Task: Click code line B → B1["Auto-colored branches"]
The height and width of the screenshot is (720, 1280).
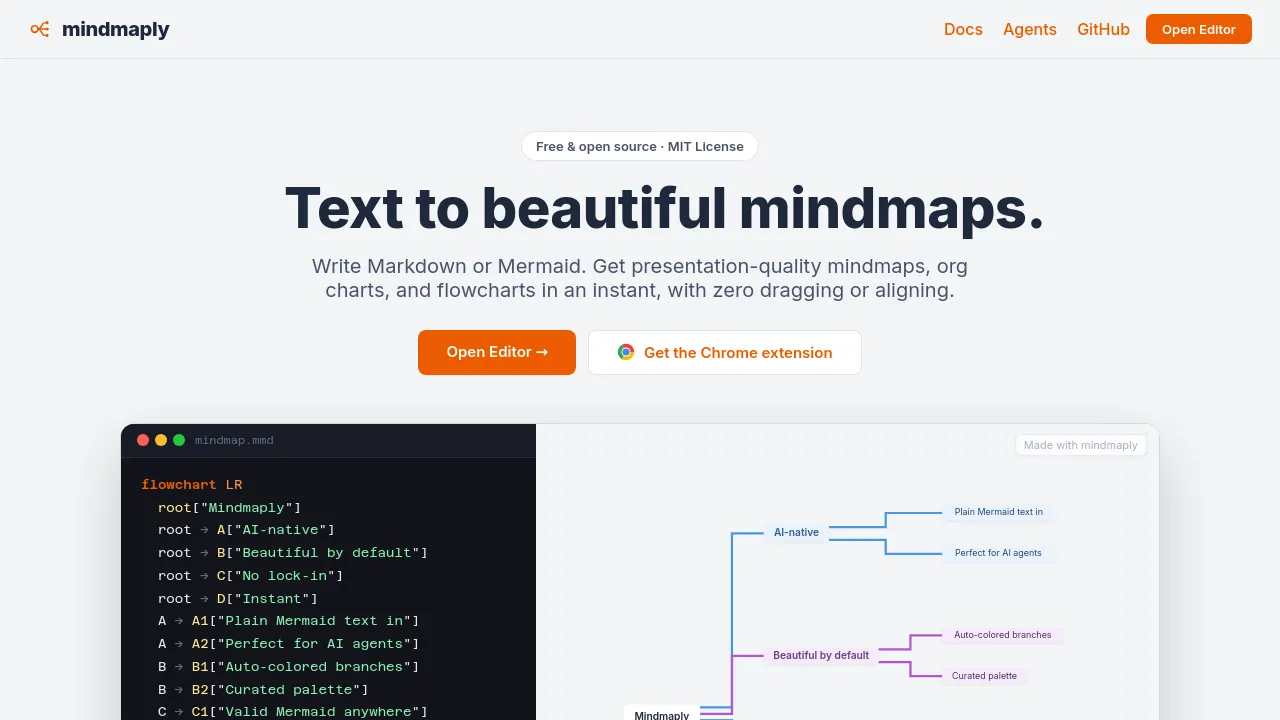Action: pos(289,667)
